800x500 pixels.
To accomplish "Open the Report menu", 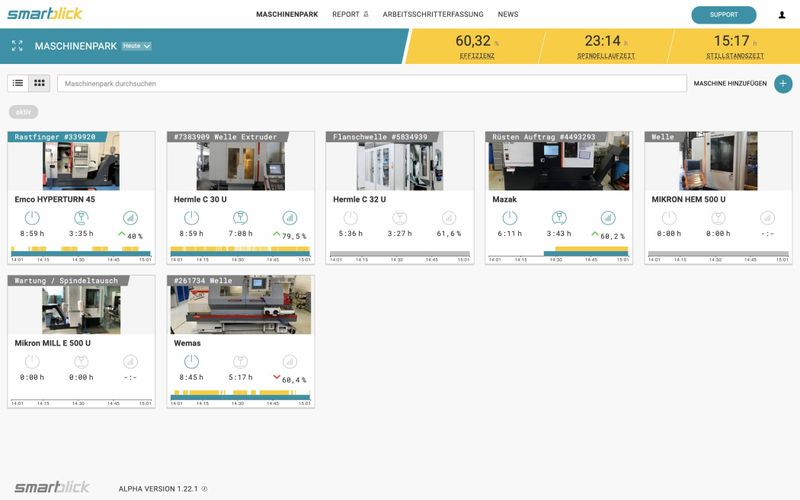I will click(350, 15).
